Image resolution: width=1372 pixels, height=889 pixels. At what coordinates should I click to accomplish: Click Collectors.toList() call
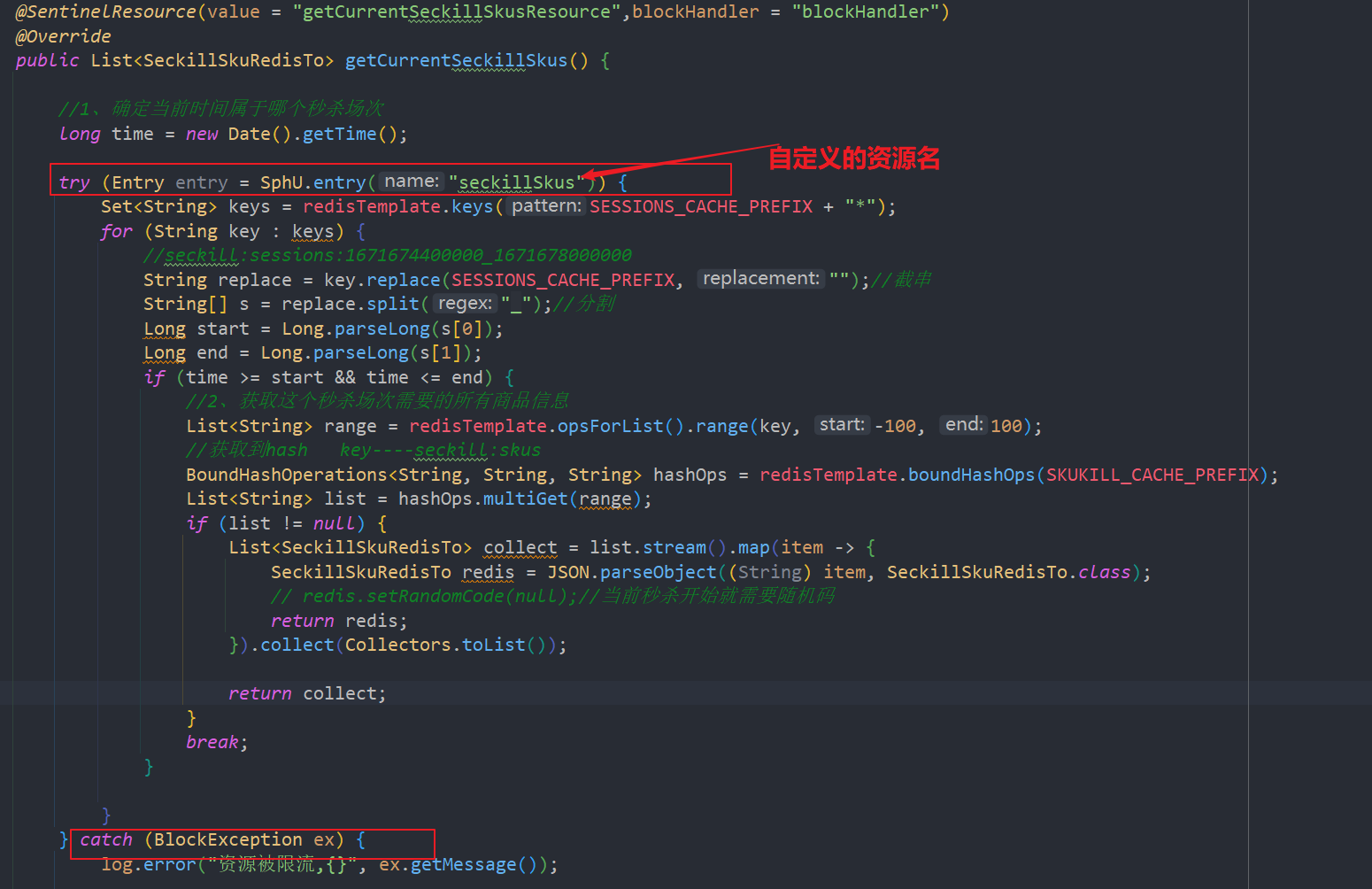click(x=445, y=645)
